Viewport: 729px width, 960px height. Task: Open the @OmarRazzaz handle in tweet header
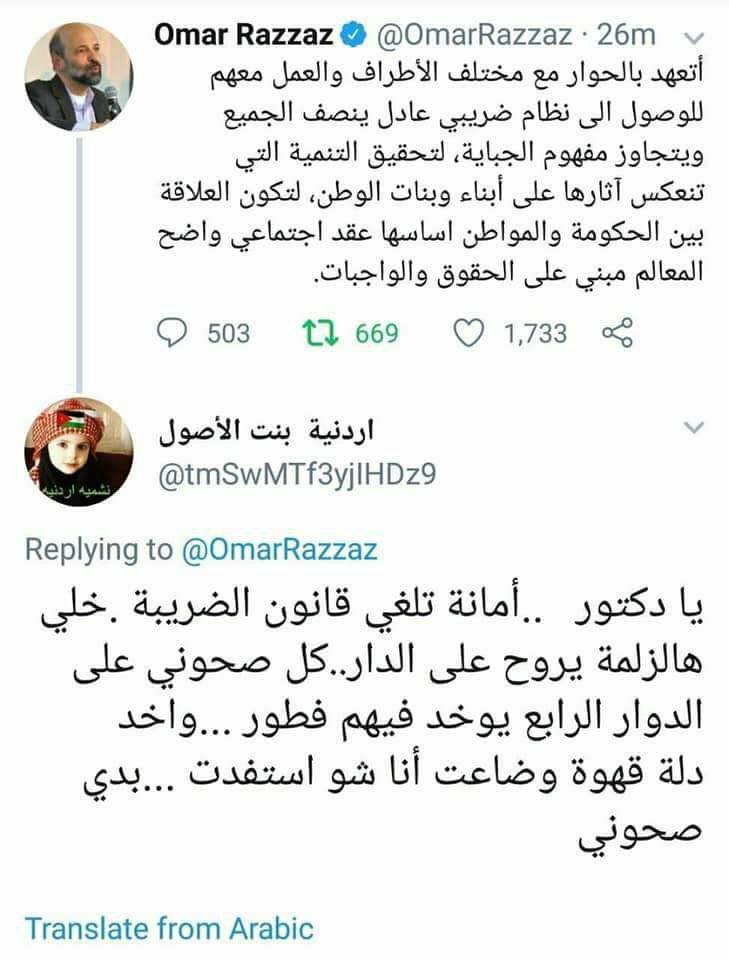[475, 35]
